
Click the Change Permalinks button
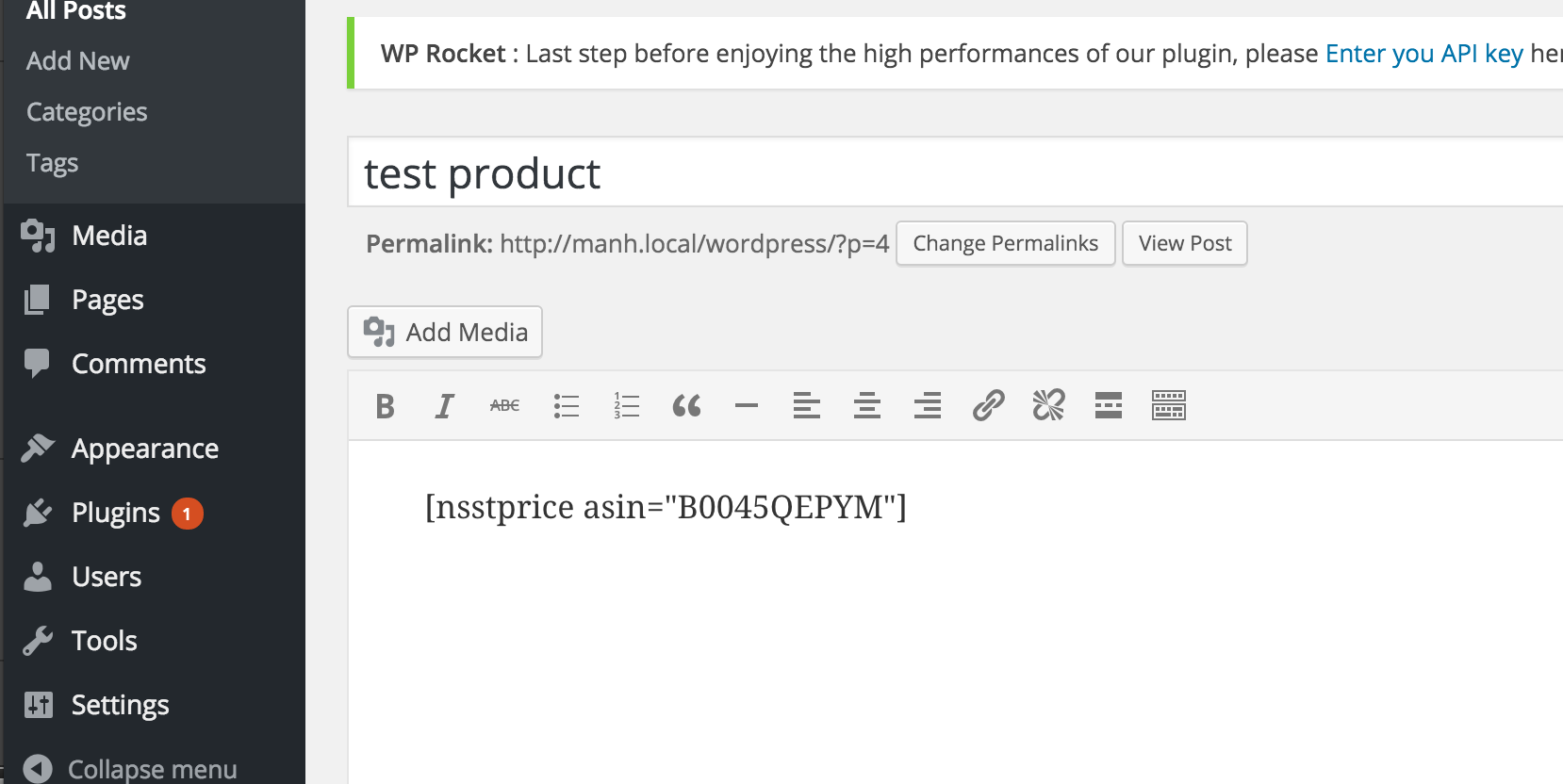[1005, 244]
